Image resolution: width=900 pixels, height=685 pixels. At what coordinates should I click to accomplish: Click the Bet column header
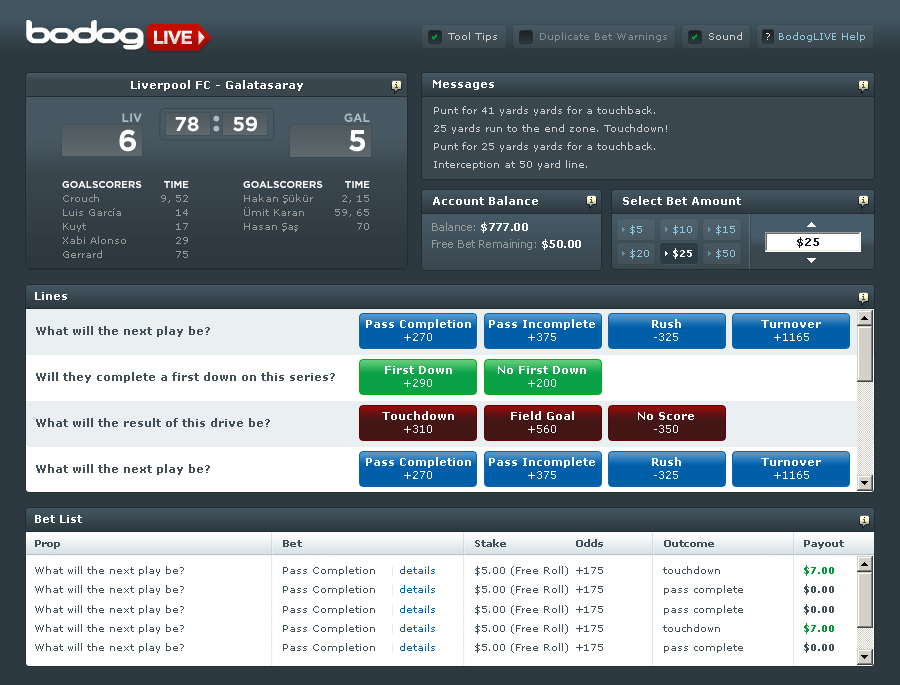(x=292, y=544)
